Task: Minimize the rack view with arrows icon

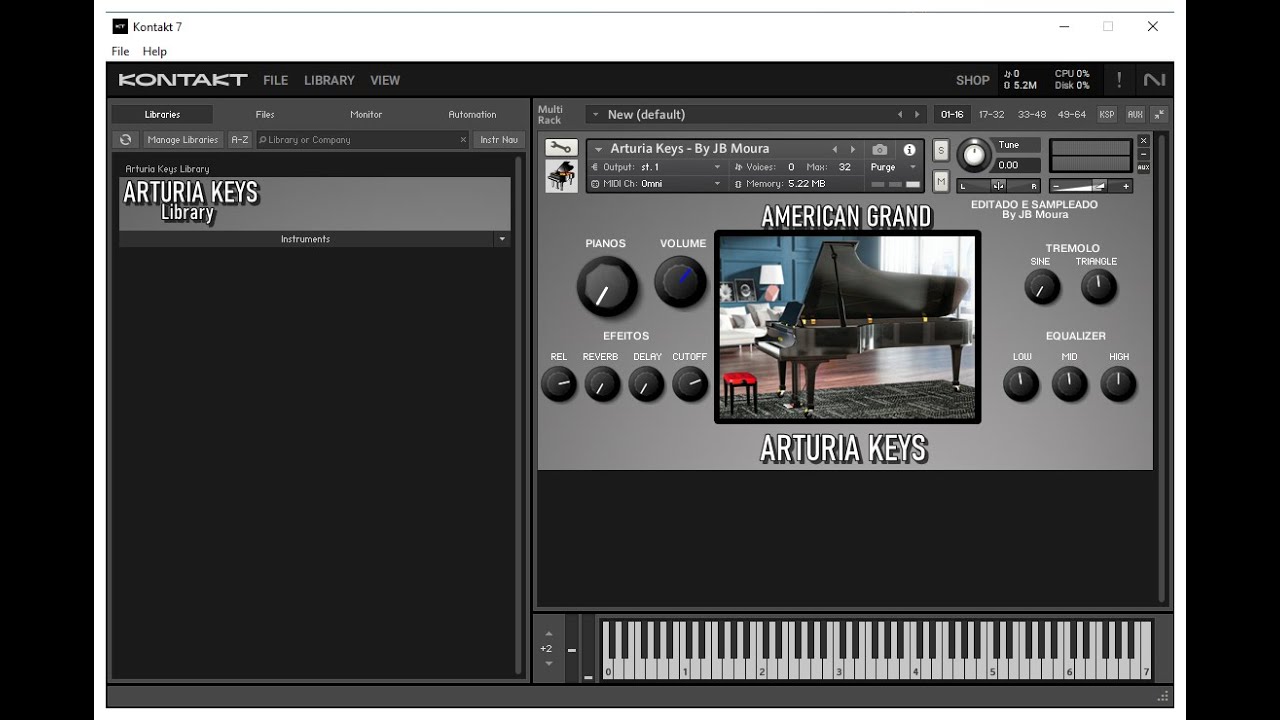Action: (1159, 114)
